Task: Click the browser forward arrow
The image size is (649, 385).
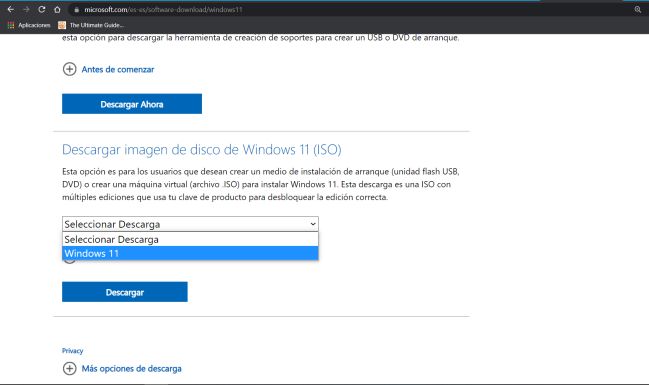Action: click(x=26, y=9)
